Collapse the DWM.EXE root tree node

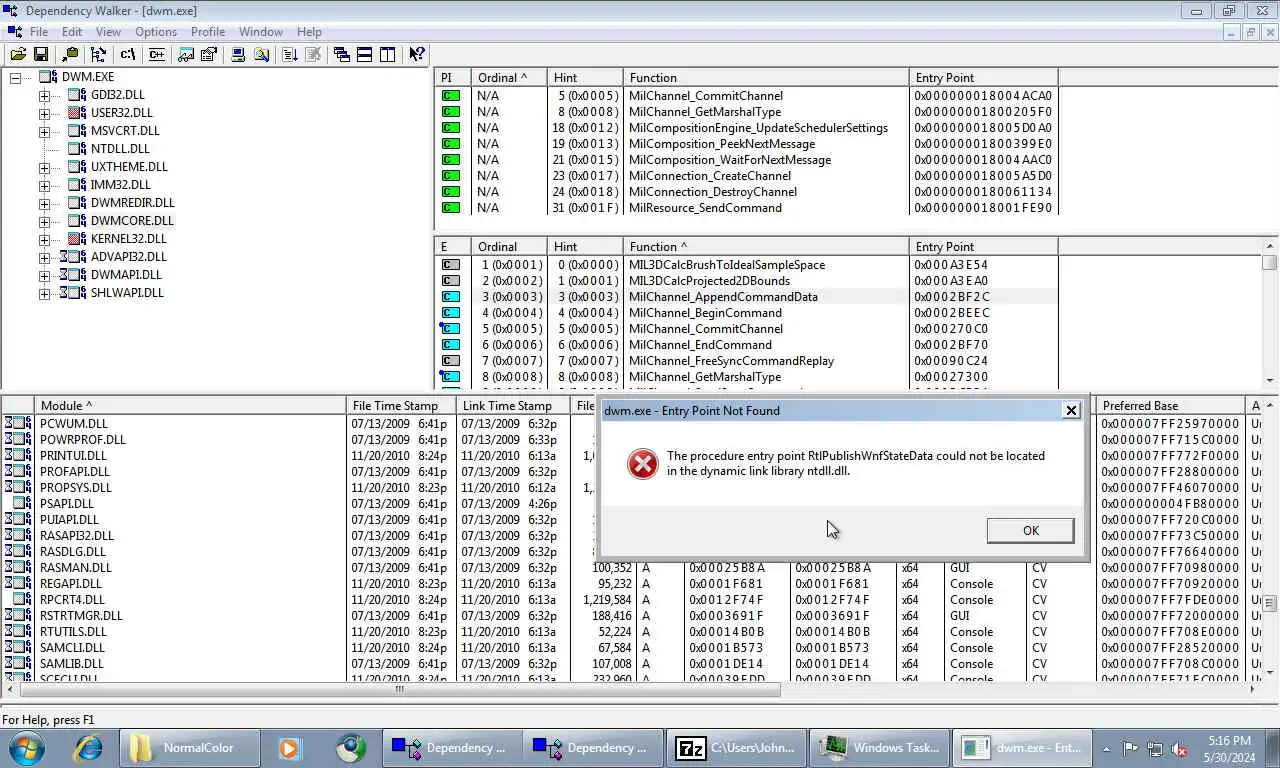[x=15, y=77]
